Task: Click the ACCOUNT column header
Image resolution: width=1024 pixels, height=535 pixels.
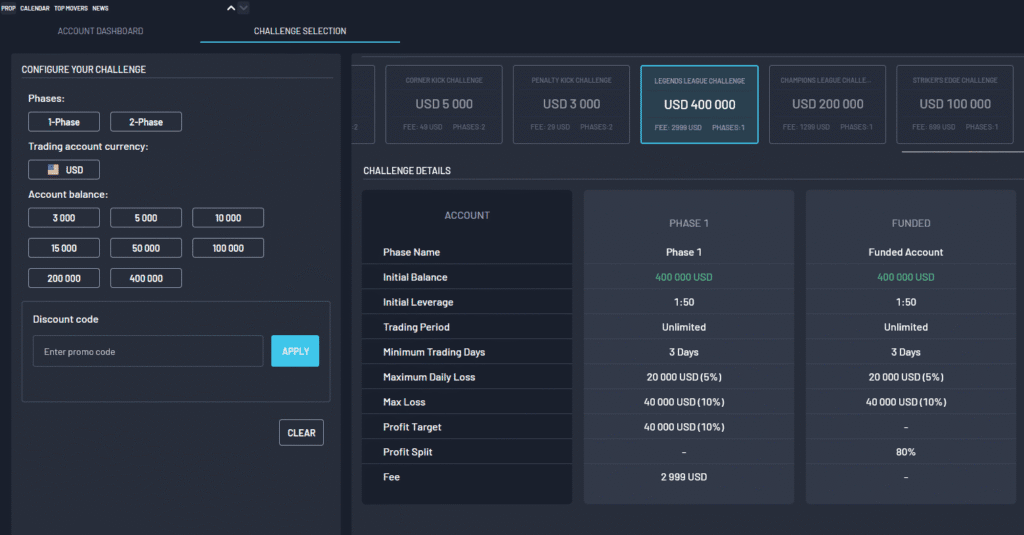Action: 467,216
